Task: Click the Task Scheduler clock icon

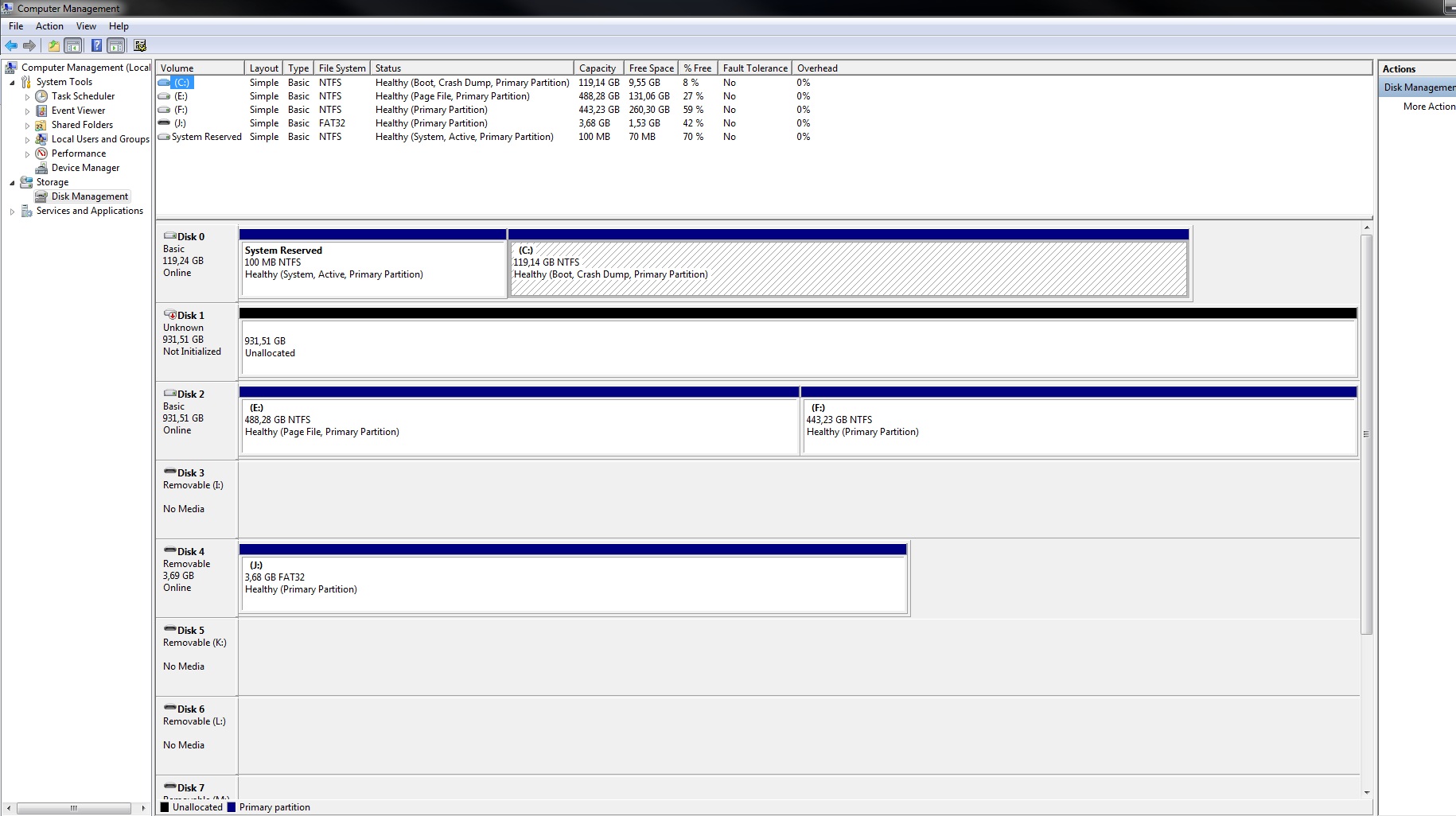Action: (41, 96)
